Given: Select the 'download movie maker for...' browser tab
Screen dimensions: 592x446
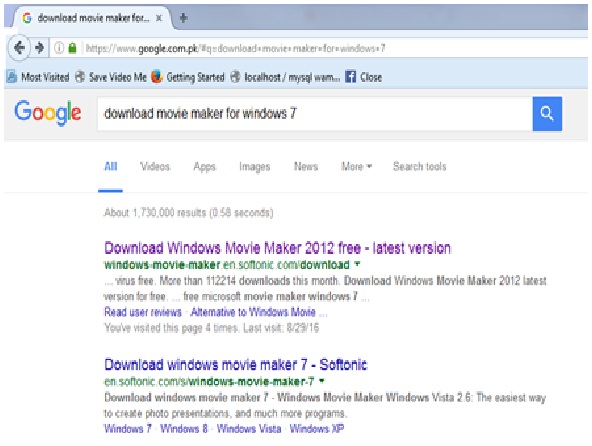Looking at the screenshot, I should (92, 18).
